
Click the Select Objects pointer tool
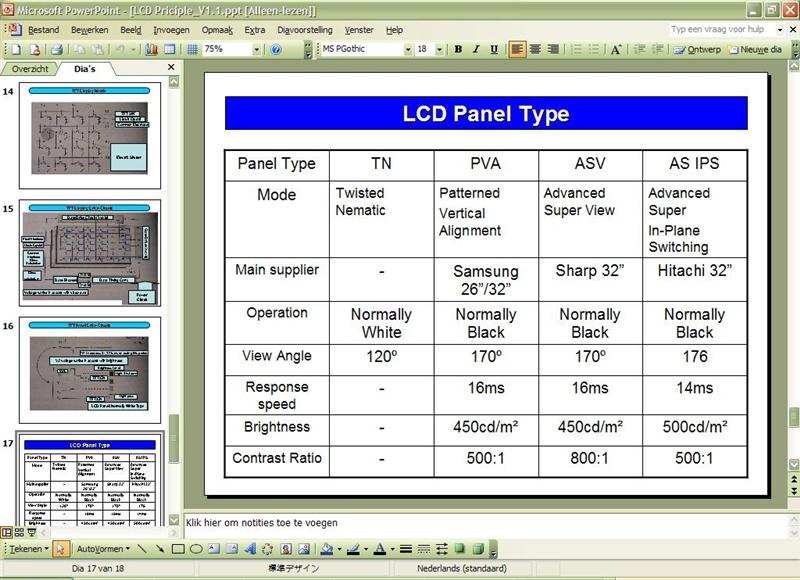tap(61, 549)
